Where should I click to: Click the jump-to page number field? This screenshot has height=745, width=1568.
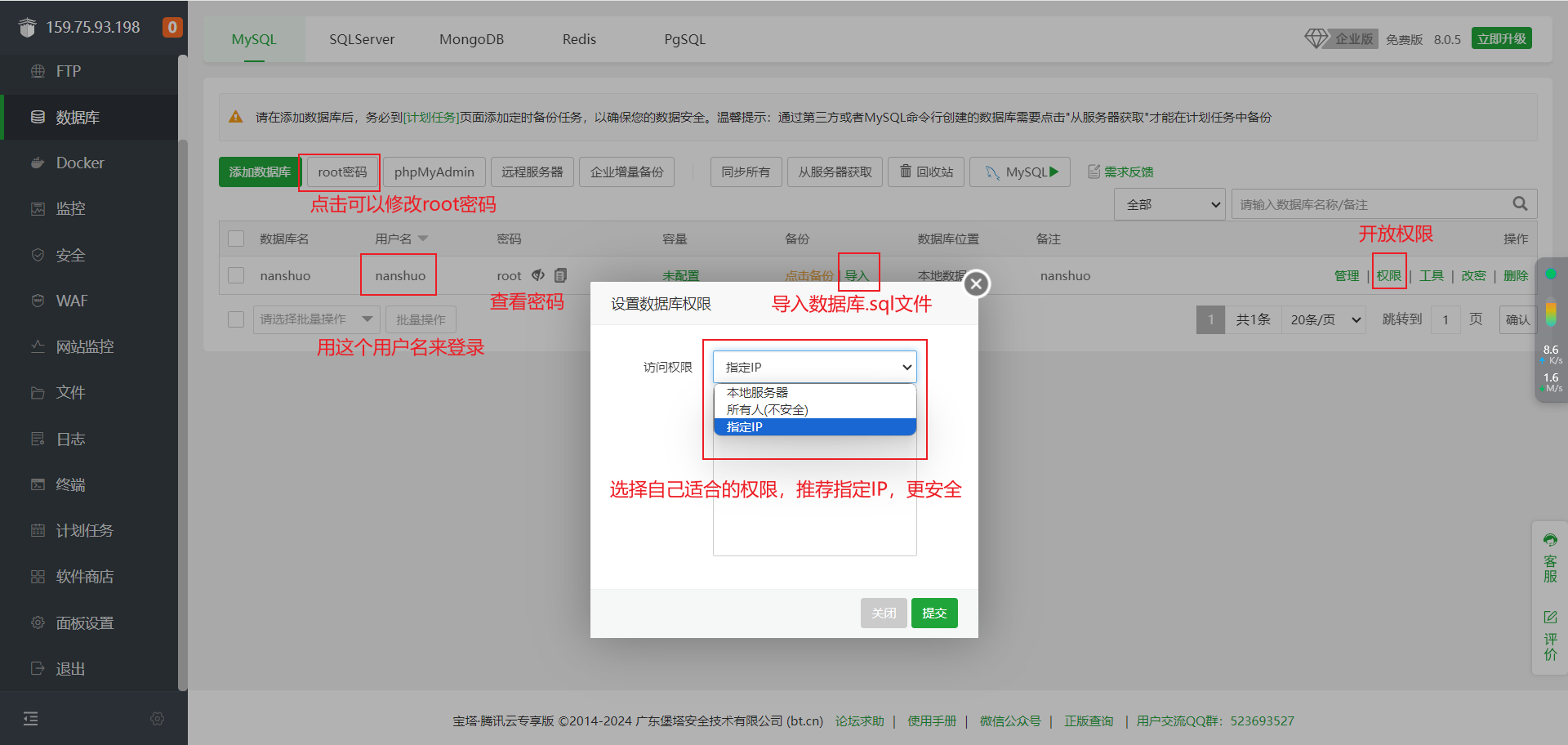pos(1445,319)
